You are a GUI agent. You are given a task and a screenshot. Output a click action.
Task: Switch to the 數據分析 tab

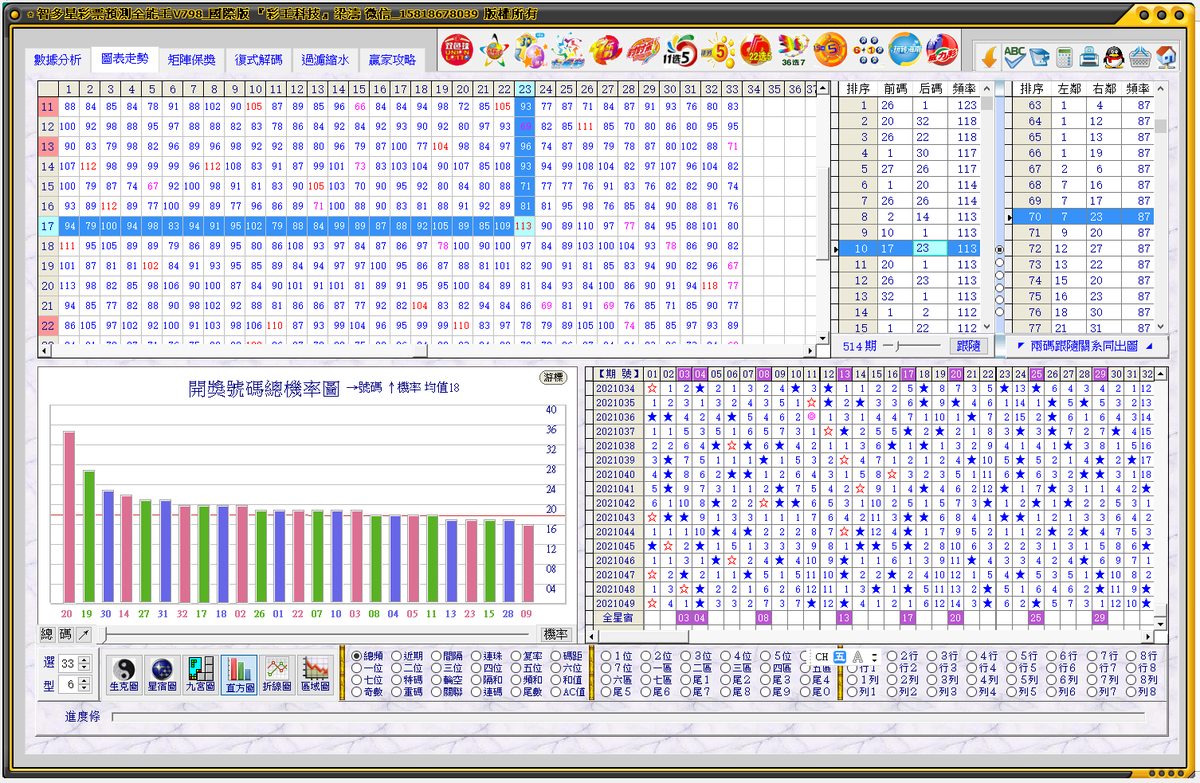coord(57,60)
